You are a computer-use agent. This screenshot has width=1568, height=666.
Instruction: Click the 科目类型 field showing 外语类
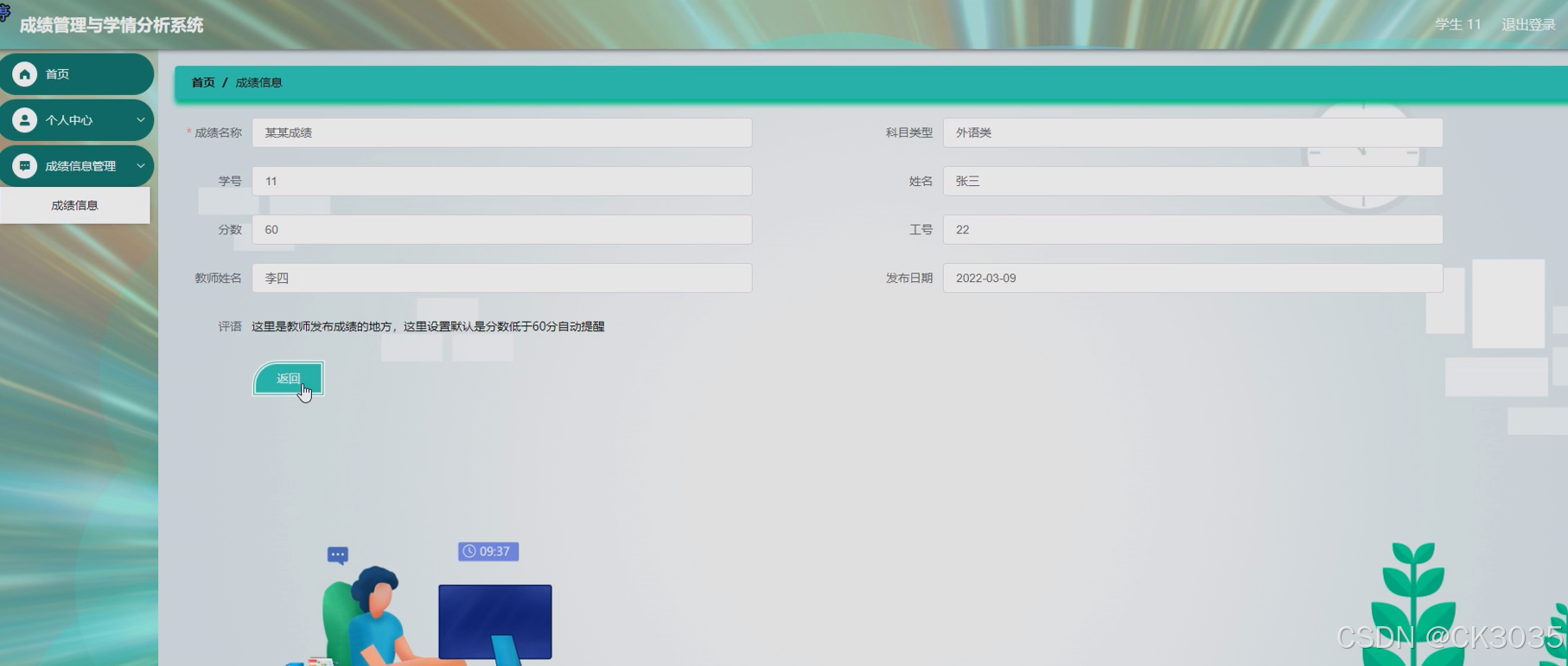(1193, 133)
